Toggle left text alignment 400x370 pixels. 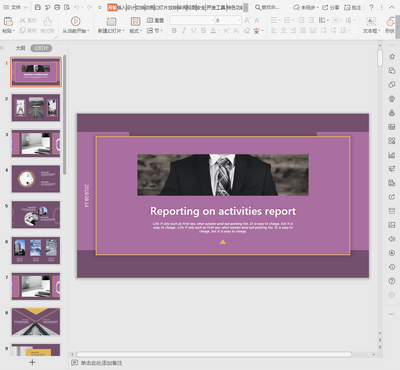pos(274,31)
